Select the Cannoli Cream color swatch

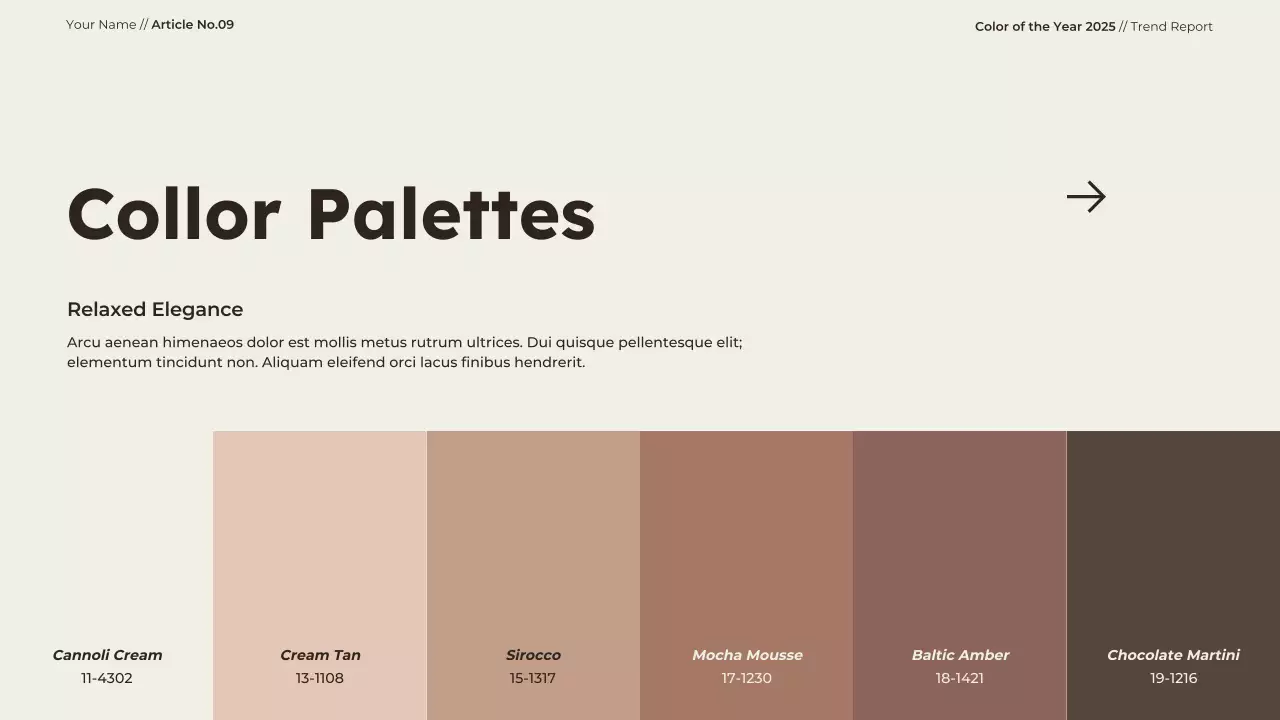tap(107, 540)
